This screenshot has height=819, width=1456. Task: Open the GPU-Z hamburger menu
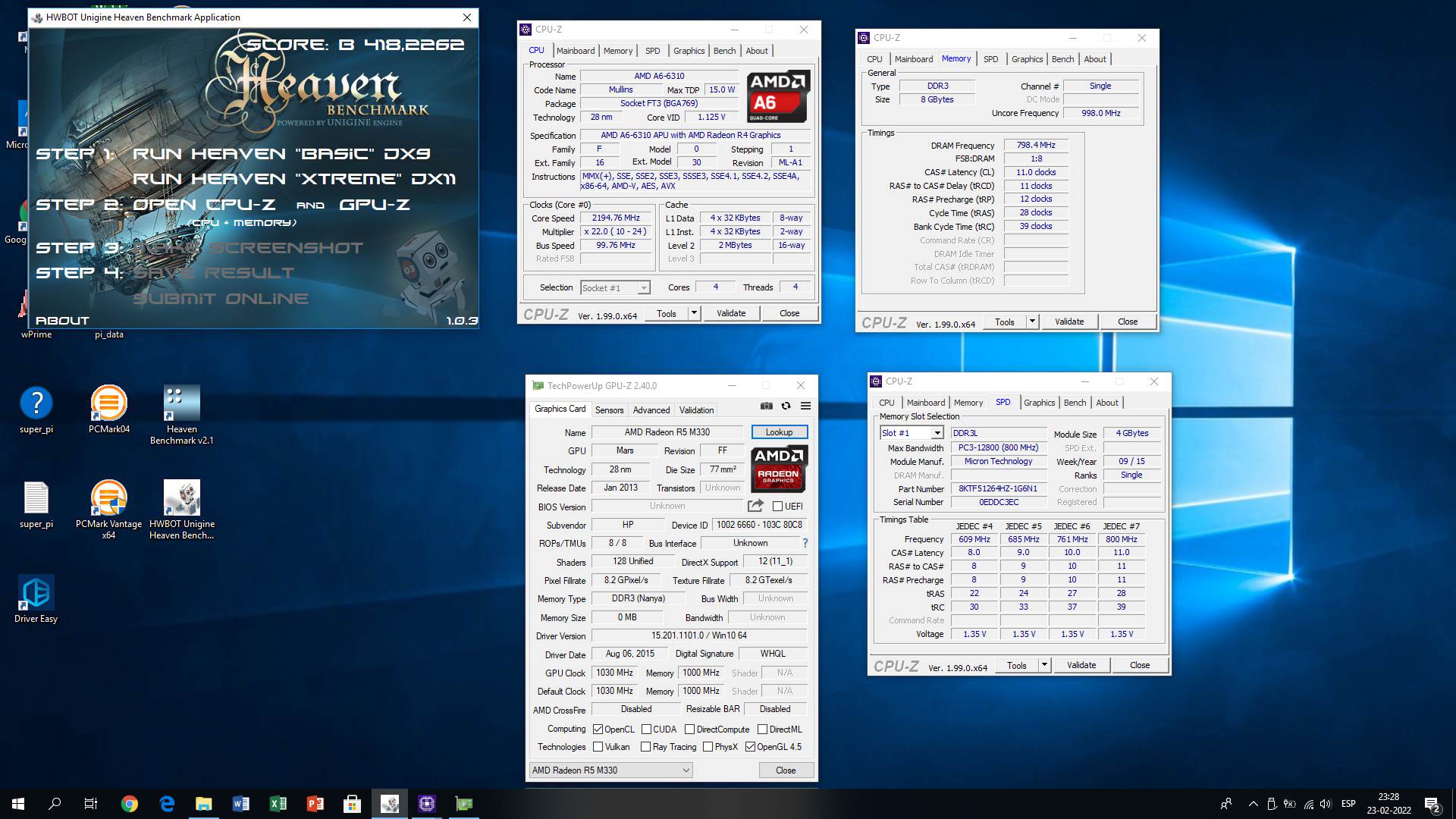805,406
